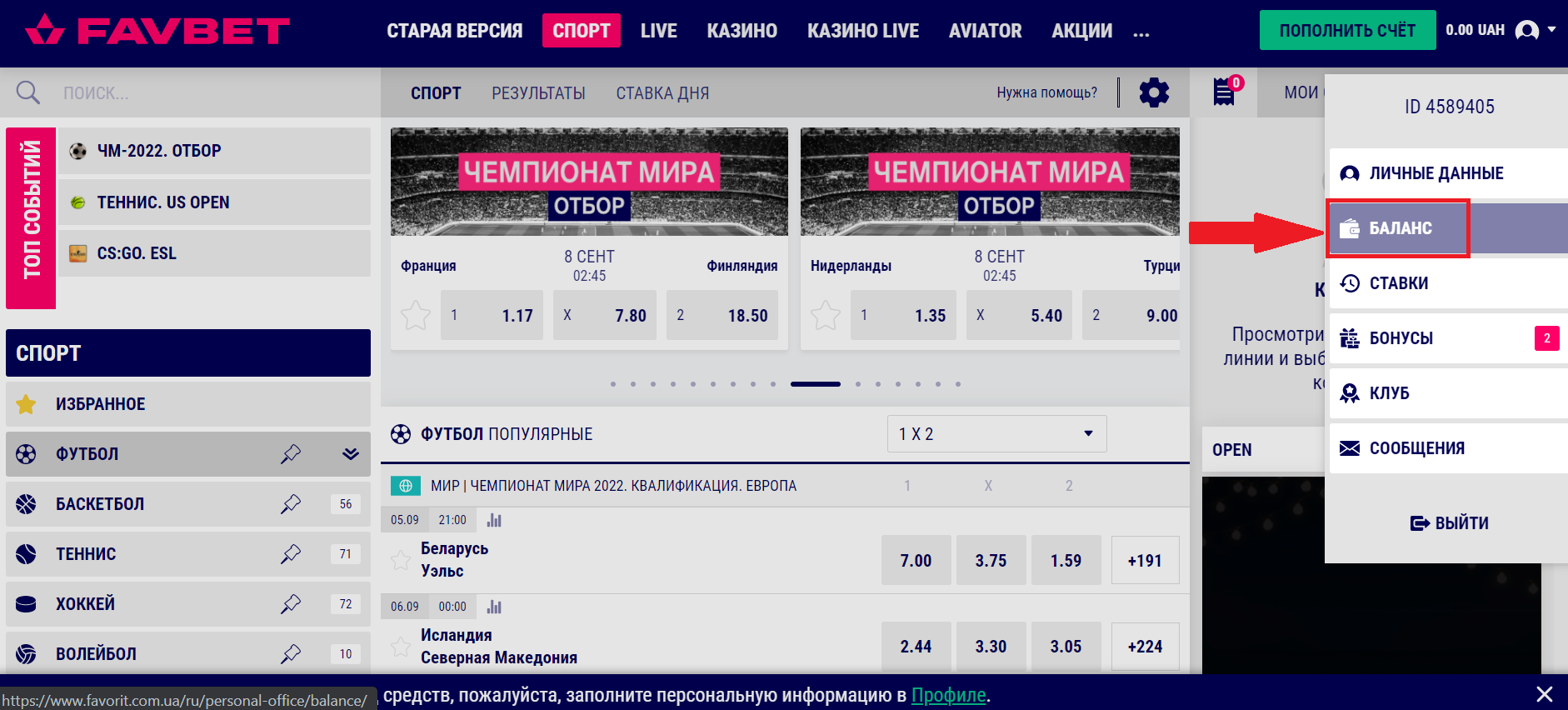Click the Профиле link in notification
This screenshot has height=710, width=1568.
coord(948,695)
